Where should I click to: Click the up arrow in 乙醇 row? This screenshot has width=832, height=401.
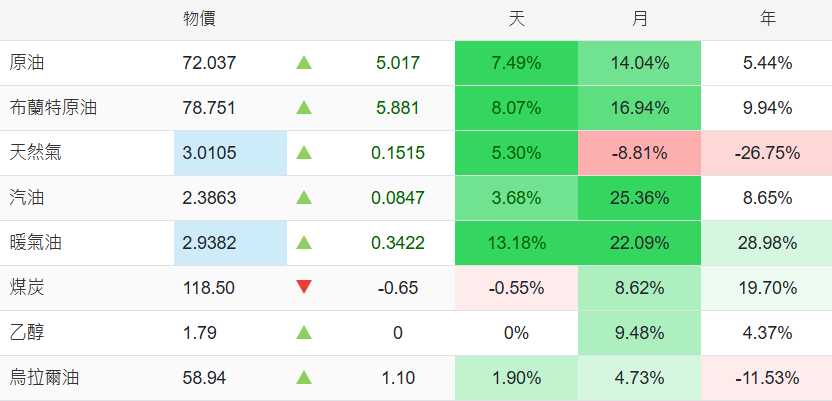pos(304,333)
